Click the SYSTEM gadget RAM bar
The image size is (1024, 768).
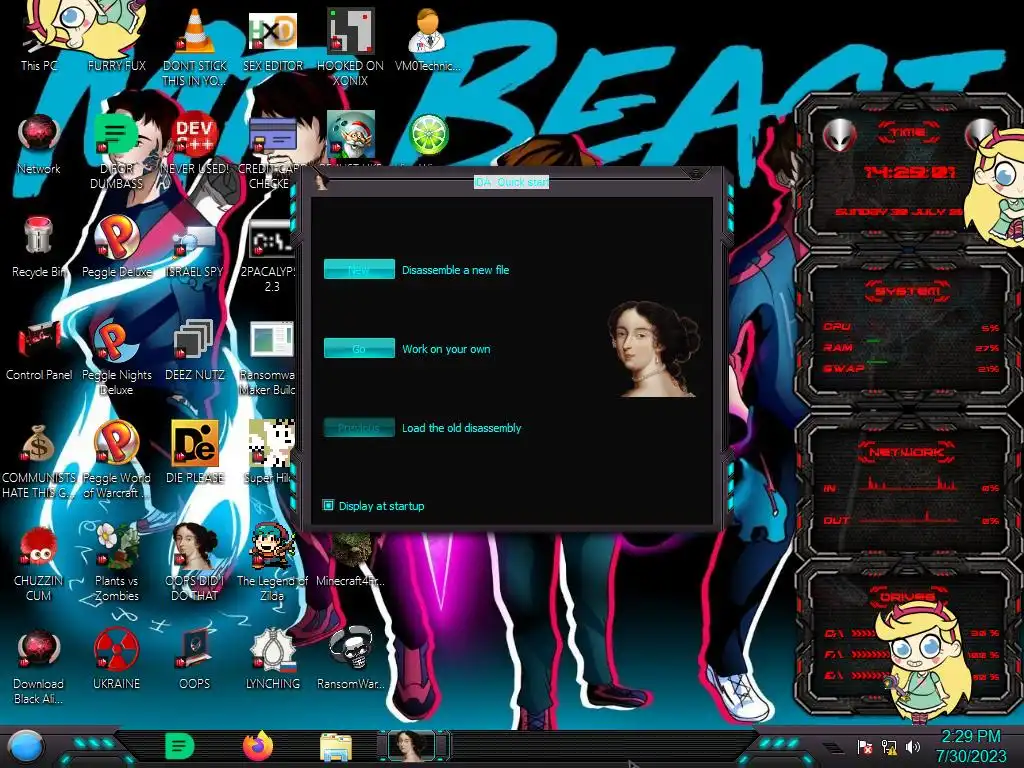pos(910,347)
